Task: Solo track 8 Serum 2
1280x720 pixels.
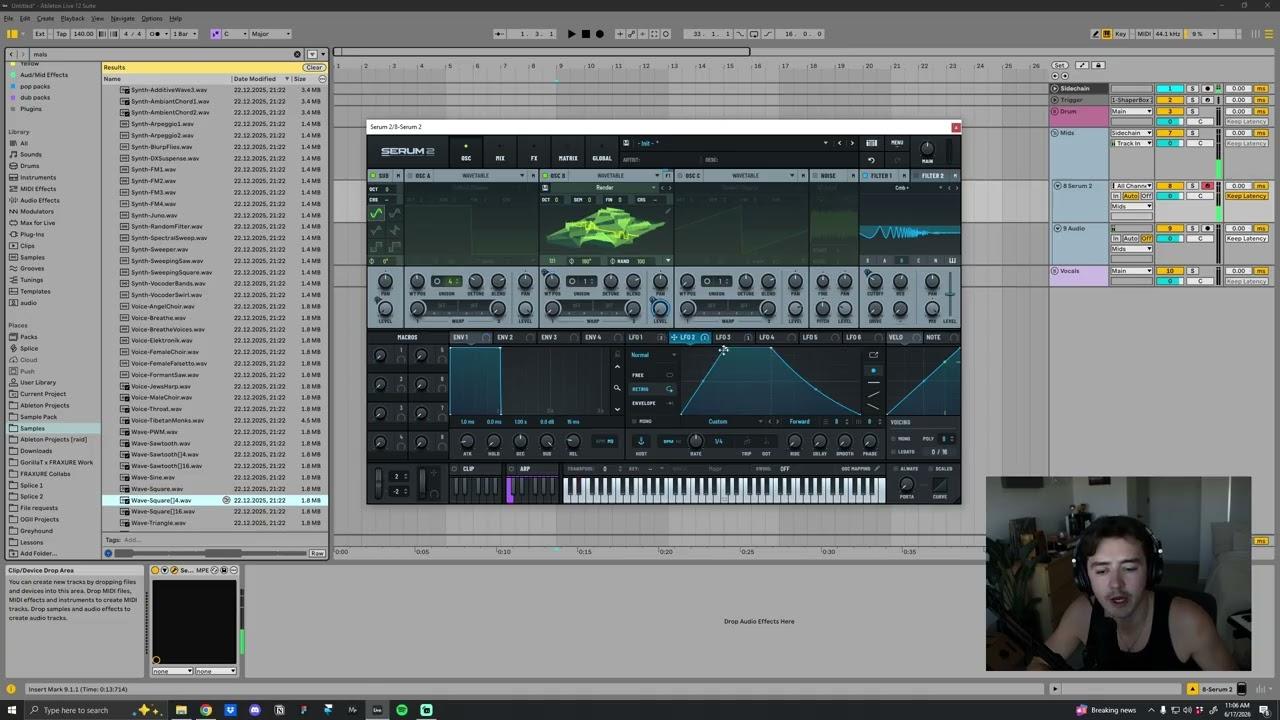Action: tap(1193, 186)
